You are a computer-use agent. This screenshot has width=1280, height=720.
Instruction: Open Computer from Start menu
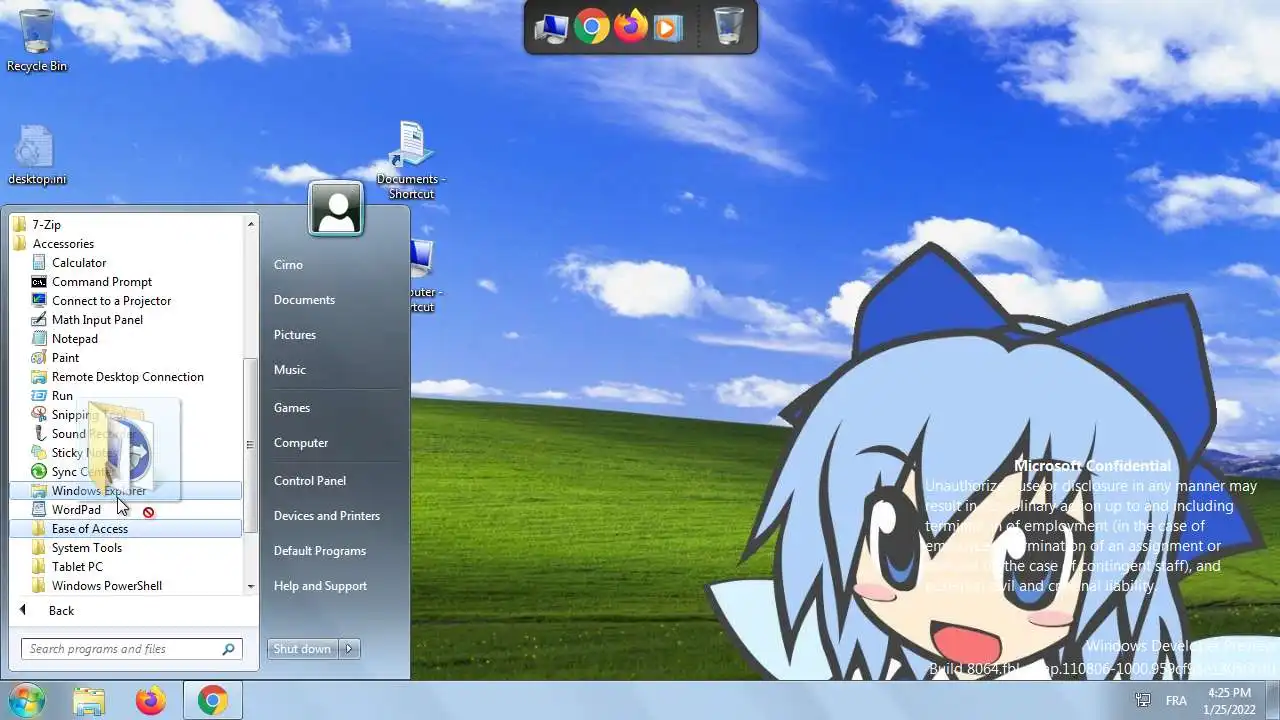tap(301, 443)
